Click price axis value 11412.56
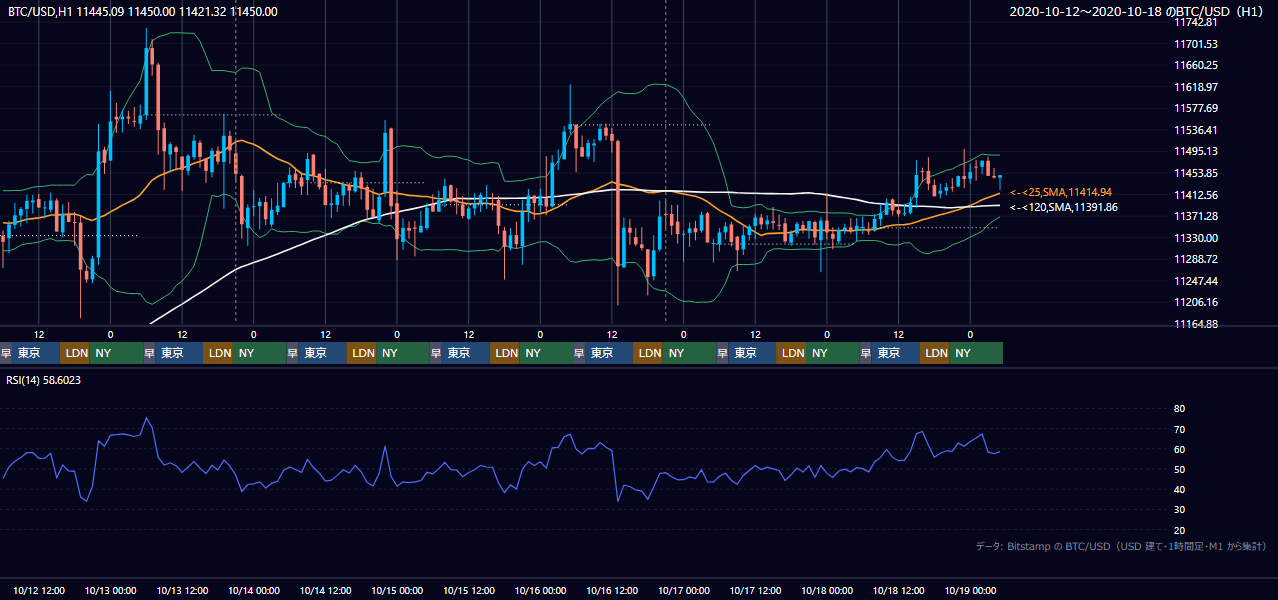The image size is (1278, 600). (x=1195, y=195)
